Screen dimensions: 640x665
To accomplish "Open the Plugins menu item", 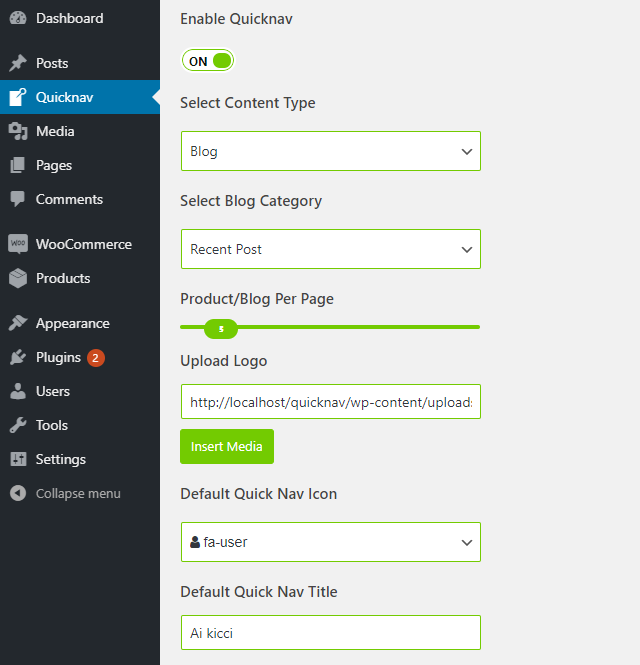I will (x=80, y=357).
